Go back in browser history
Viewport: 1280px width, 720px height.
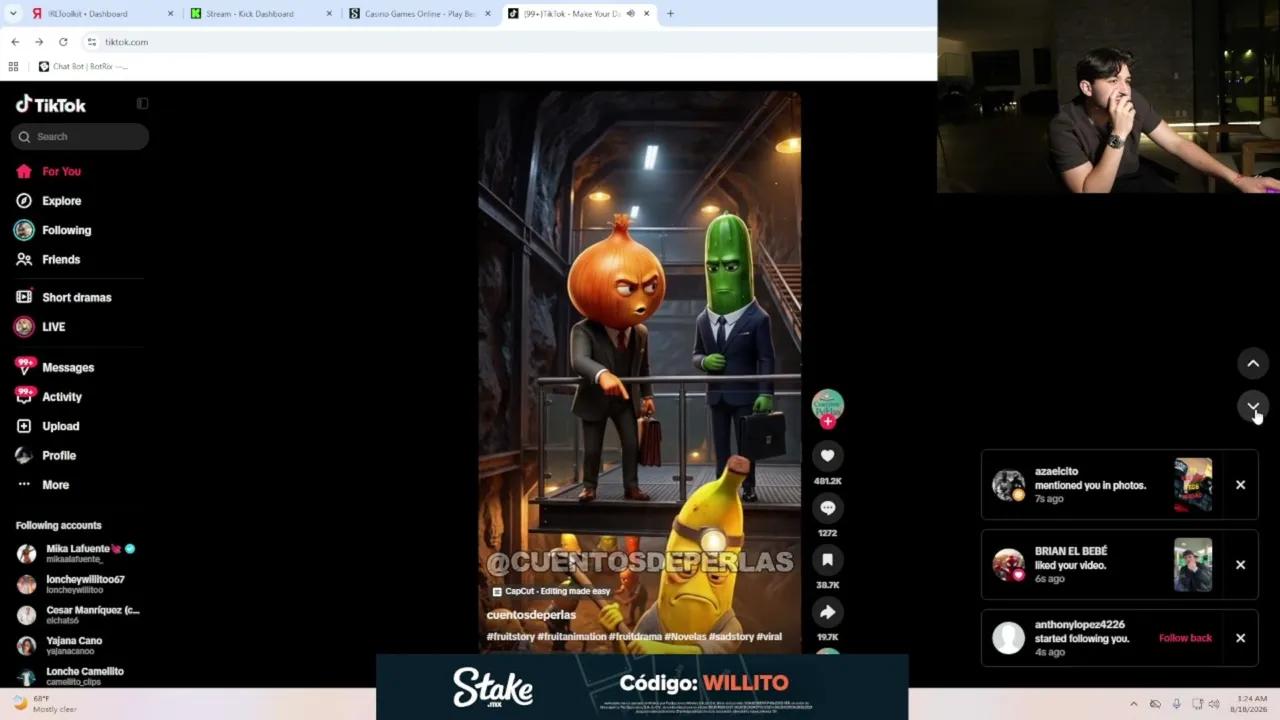click(x=15, y=42)
